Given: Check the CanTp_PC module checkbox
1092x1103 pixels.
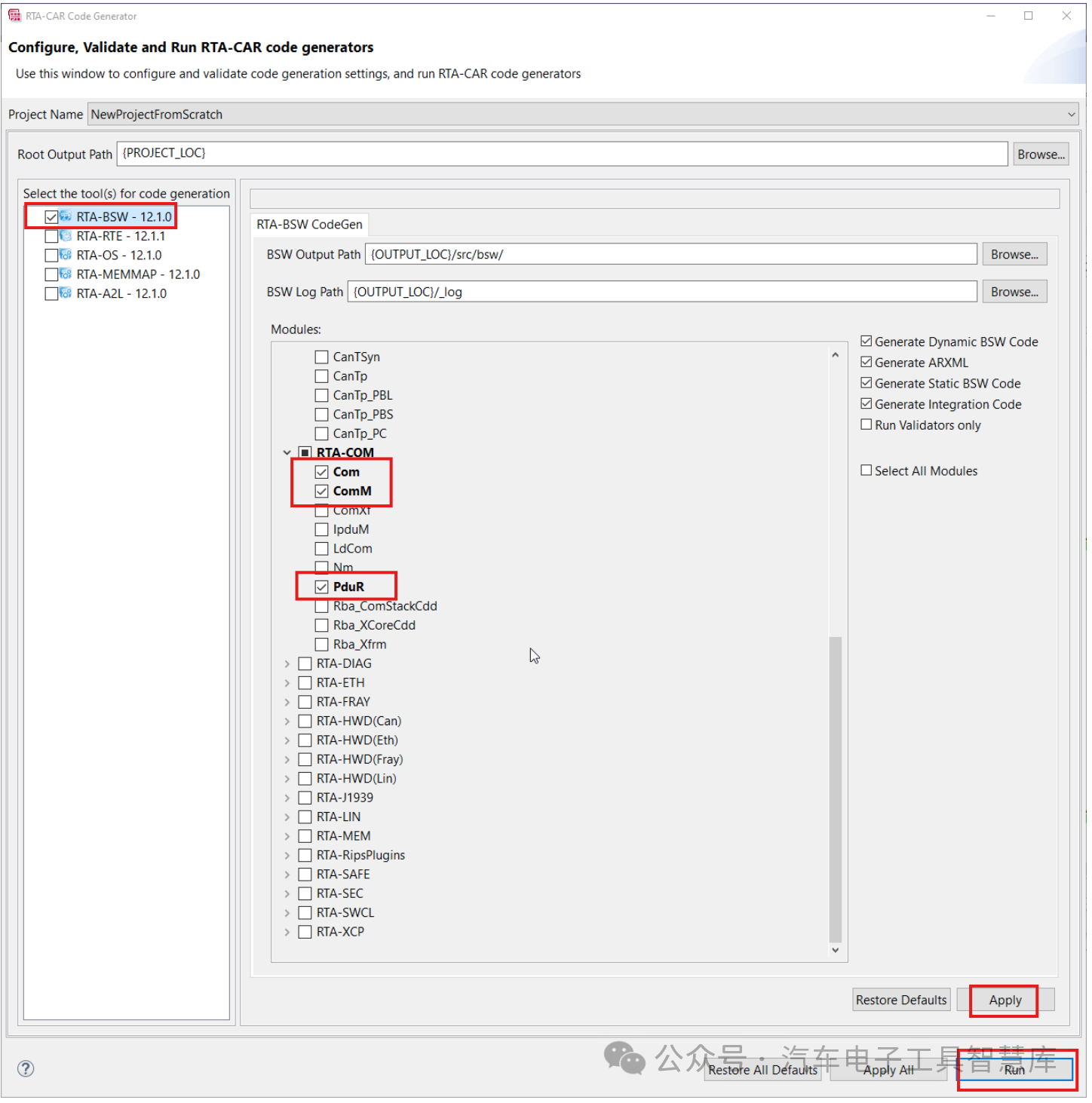Looking at the screenshot, I should (x=322, y=434).
